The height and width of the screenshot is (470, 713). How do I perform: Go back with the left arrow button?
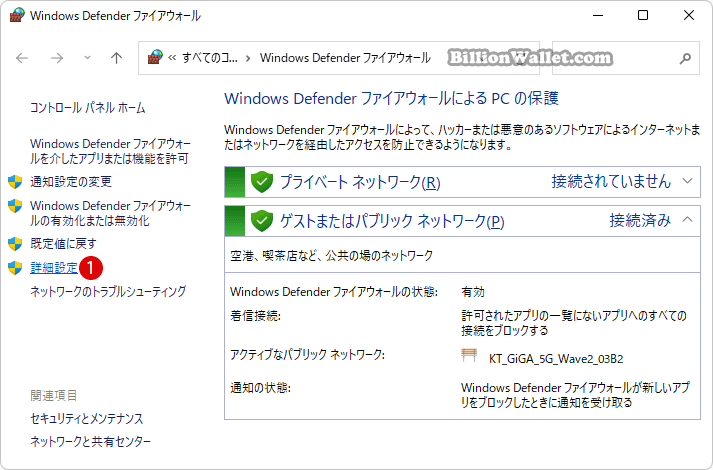22,58
